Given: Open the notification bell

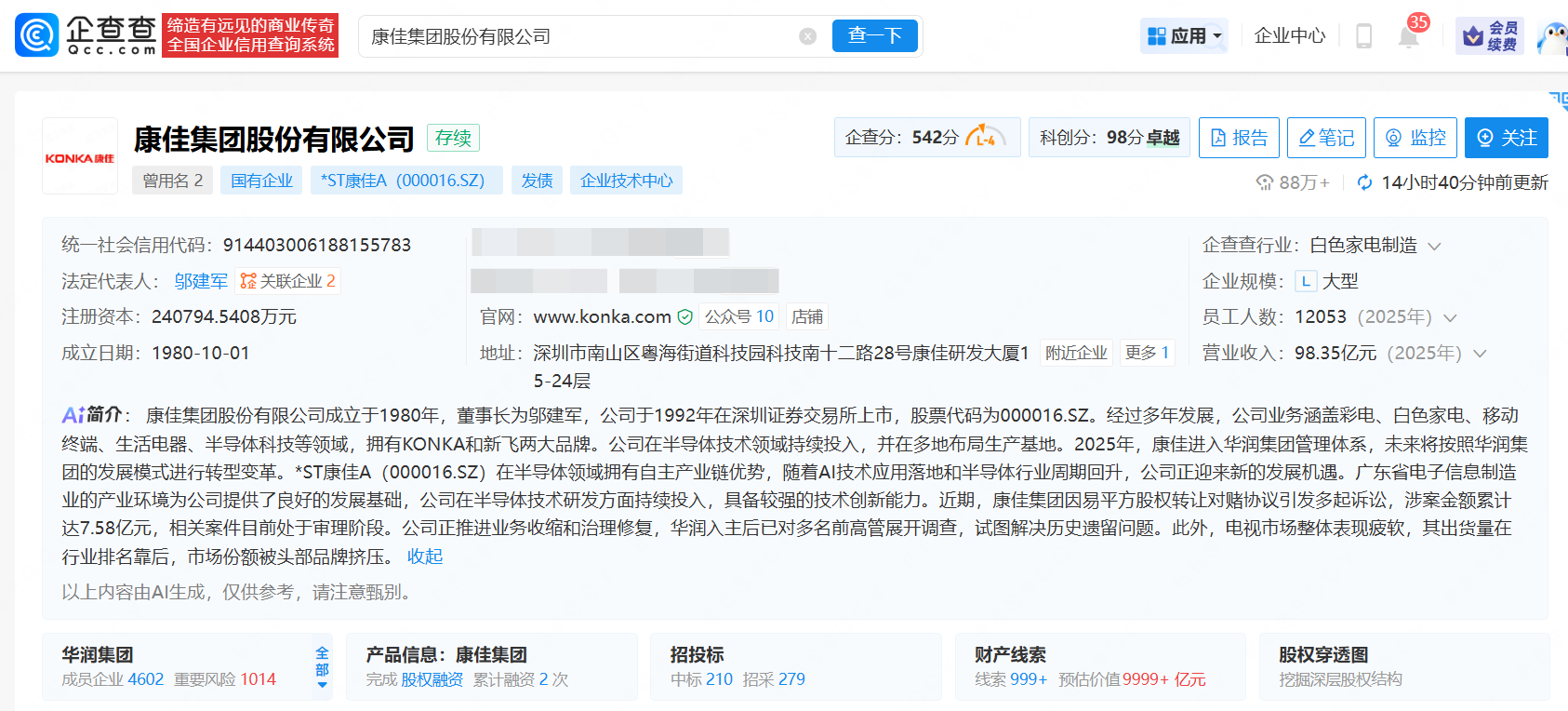Looking at the screenshot, I should pyautogui.click(x=1409, y=36).
